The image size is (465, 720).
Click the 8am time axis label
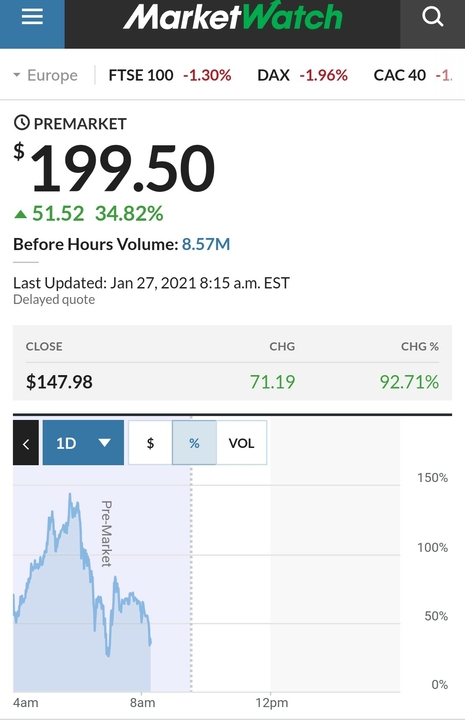(x=142, y=703)
